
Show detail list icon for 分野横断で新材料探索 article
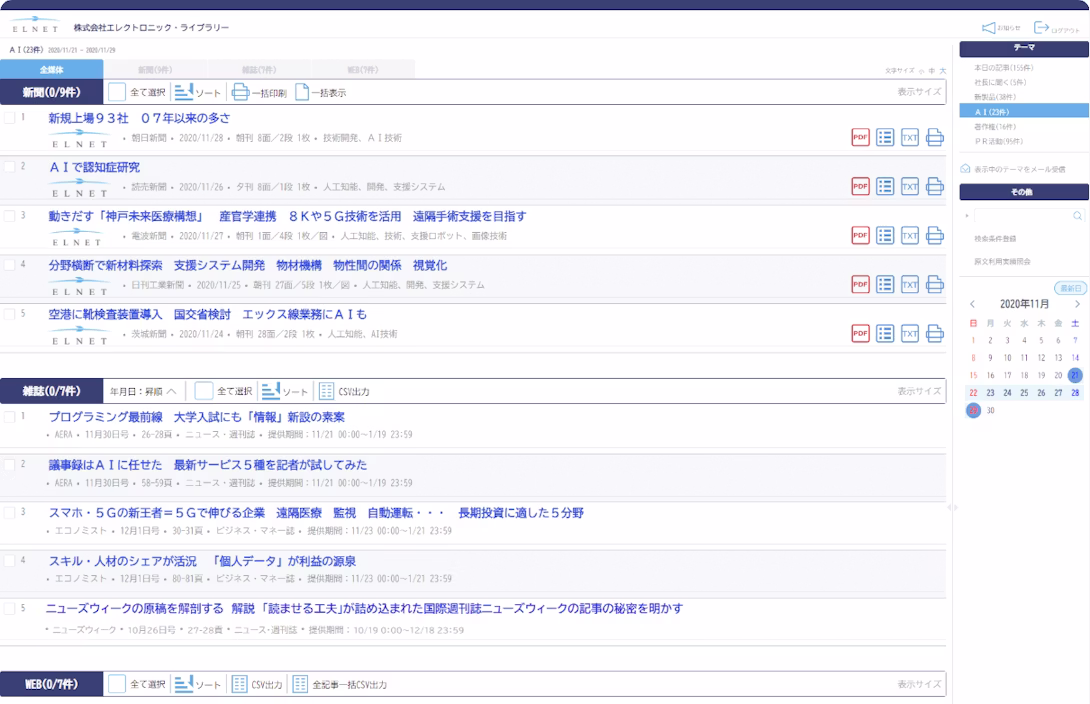coord(884,285)
